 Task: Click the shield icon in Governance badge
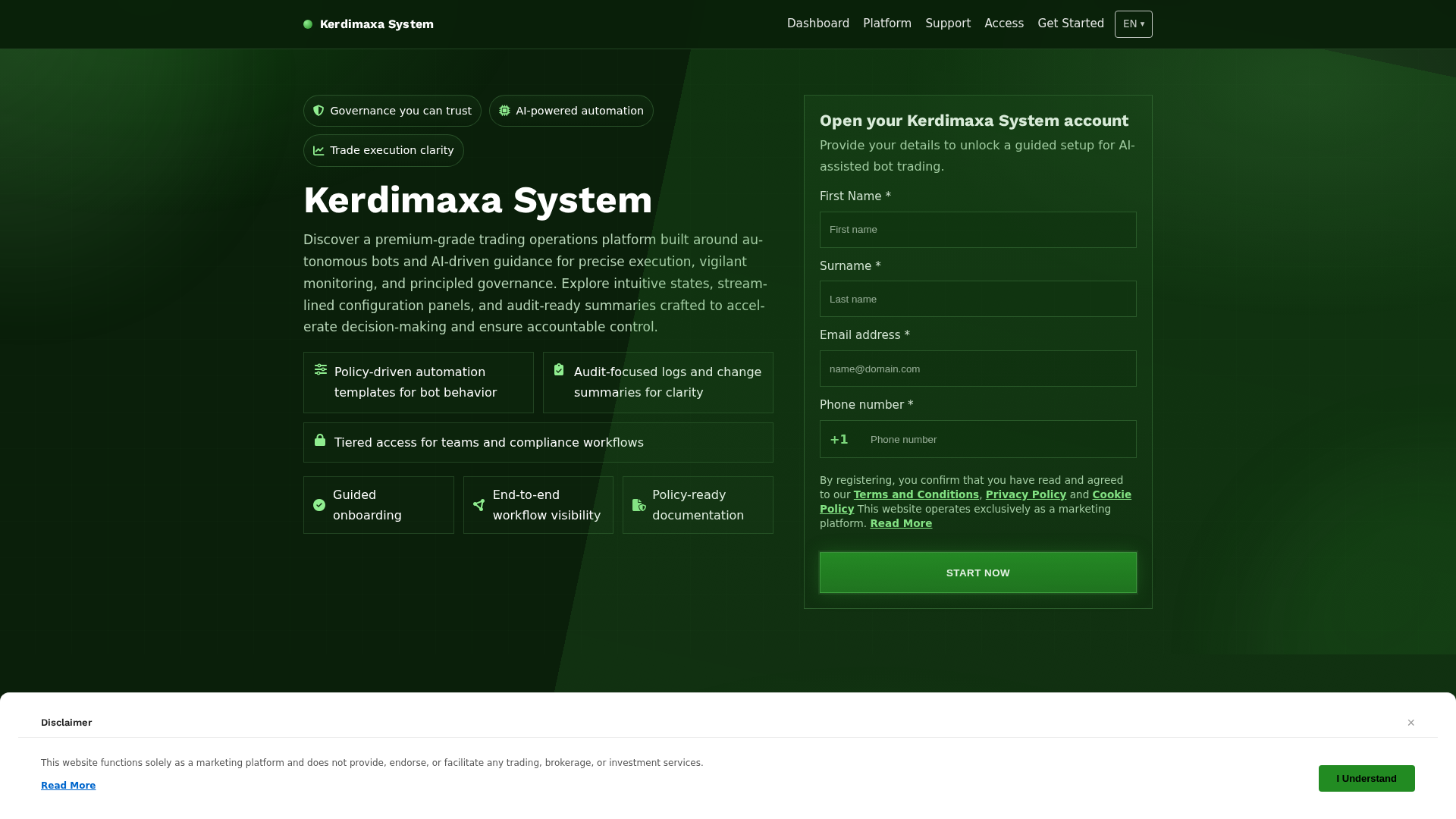(x=318, y=111)
